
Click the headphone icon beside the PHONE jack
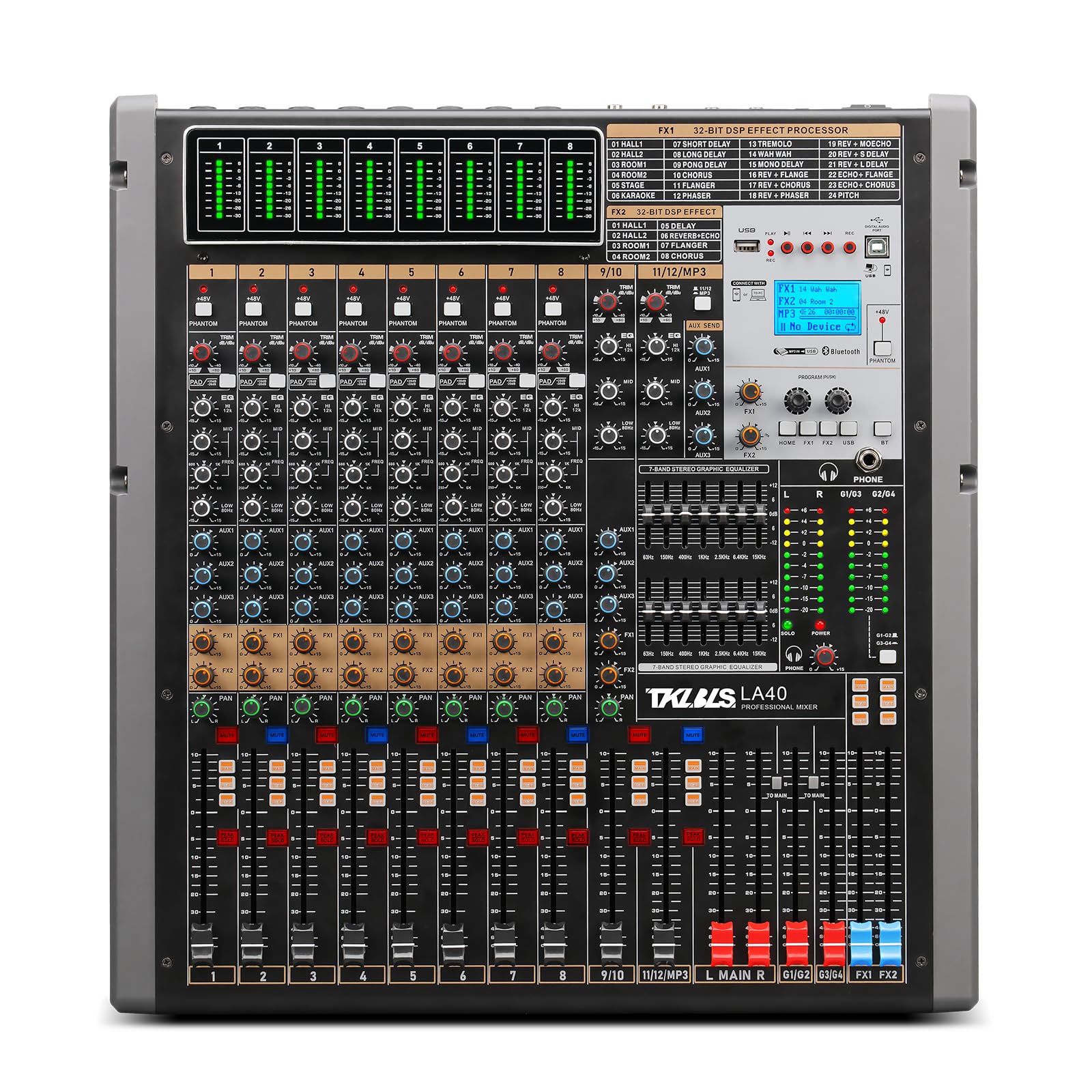click(829, 472)
